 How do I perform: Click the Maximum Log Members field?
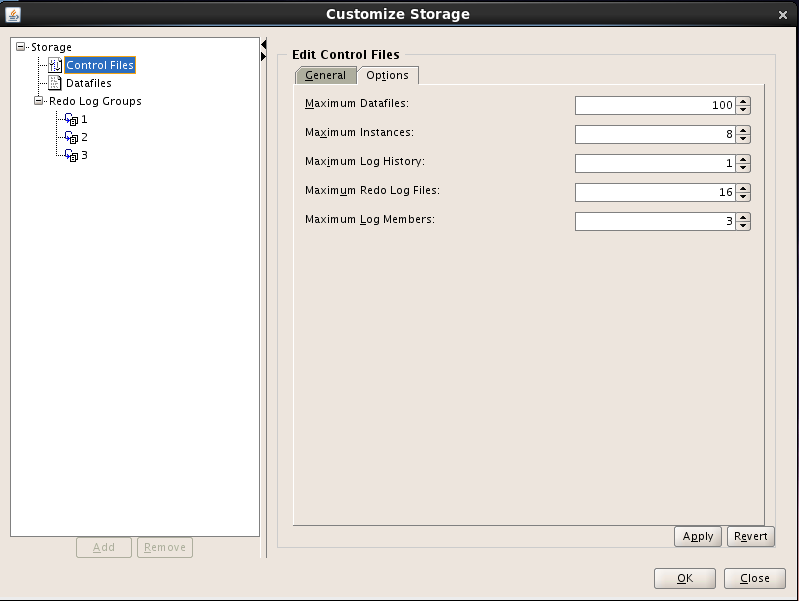point(655,222)
